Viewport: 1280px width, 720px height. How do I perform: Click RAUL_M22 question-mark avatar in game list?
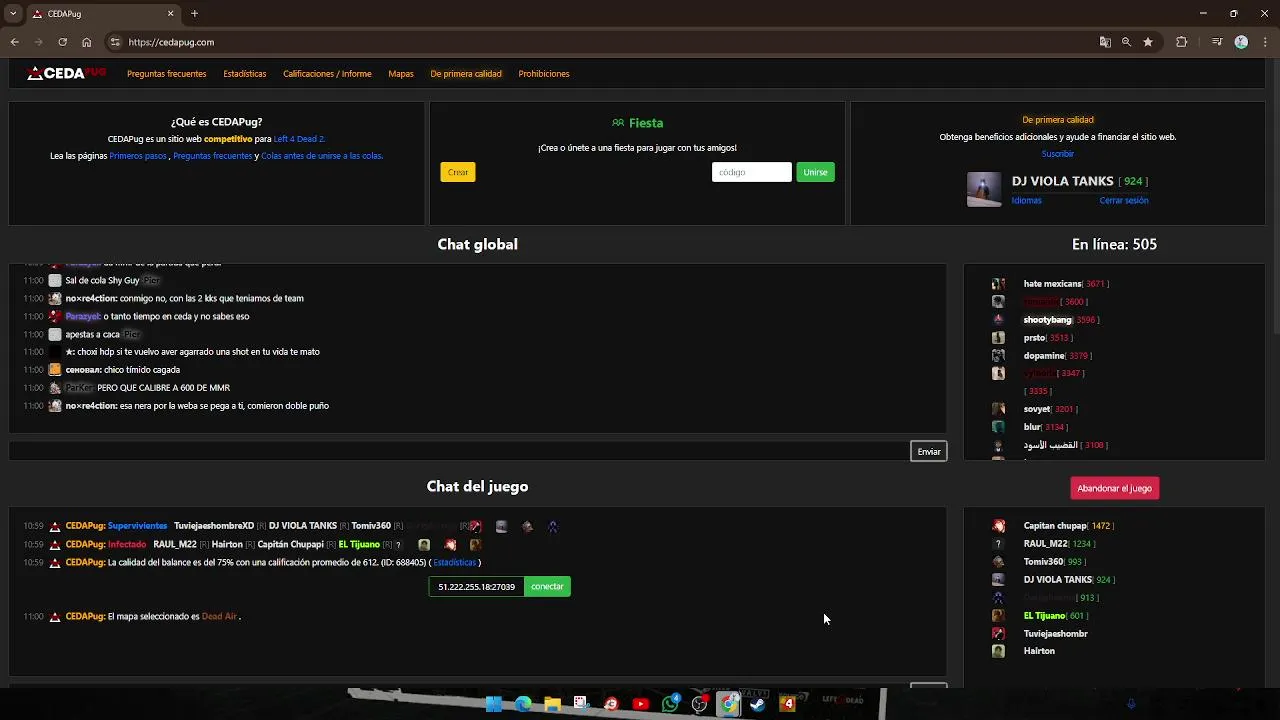[998, 544]
